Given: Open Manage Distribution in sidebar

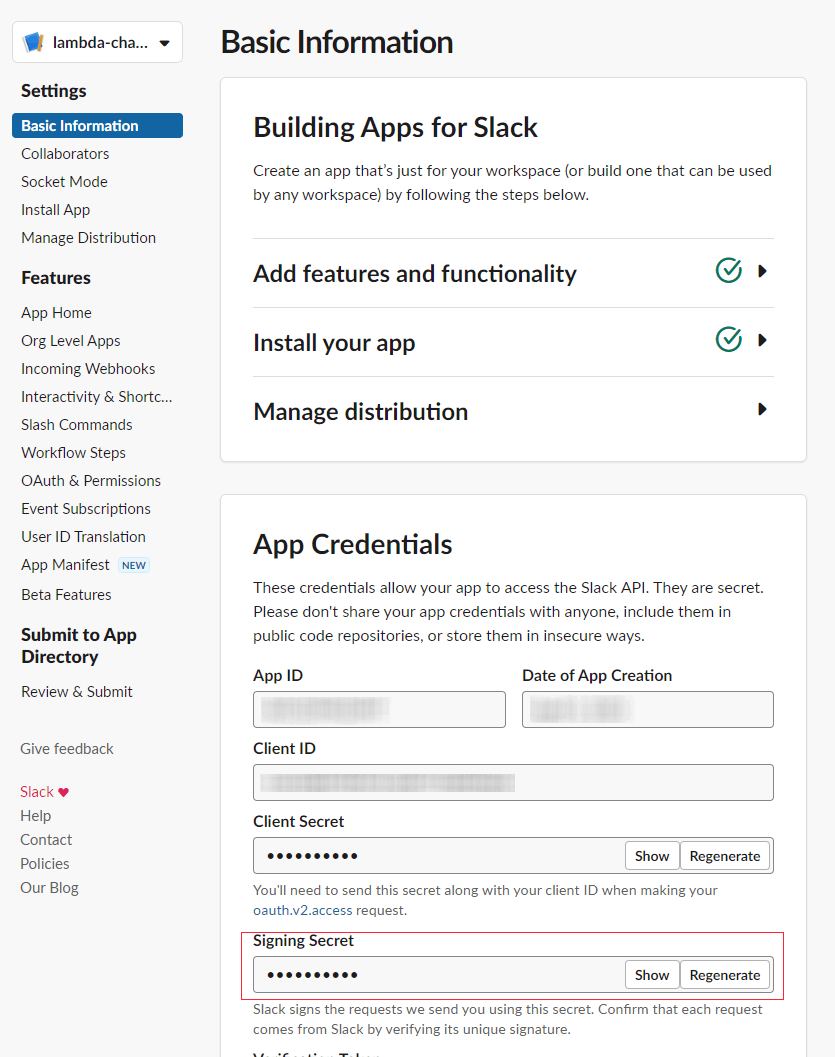Looking at the screenshot, I should (88, 238).
